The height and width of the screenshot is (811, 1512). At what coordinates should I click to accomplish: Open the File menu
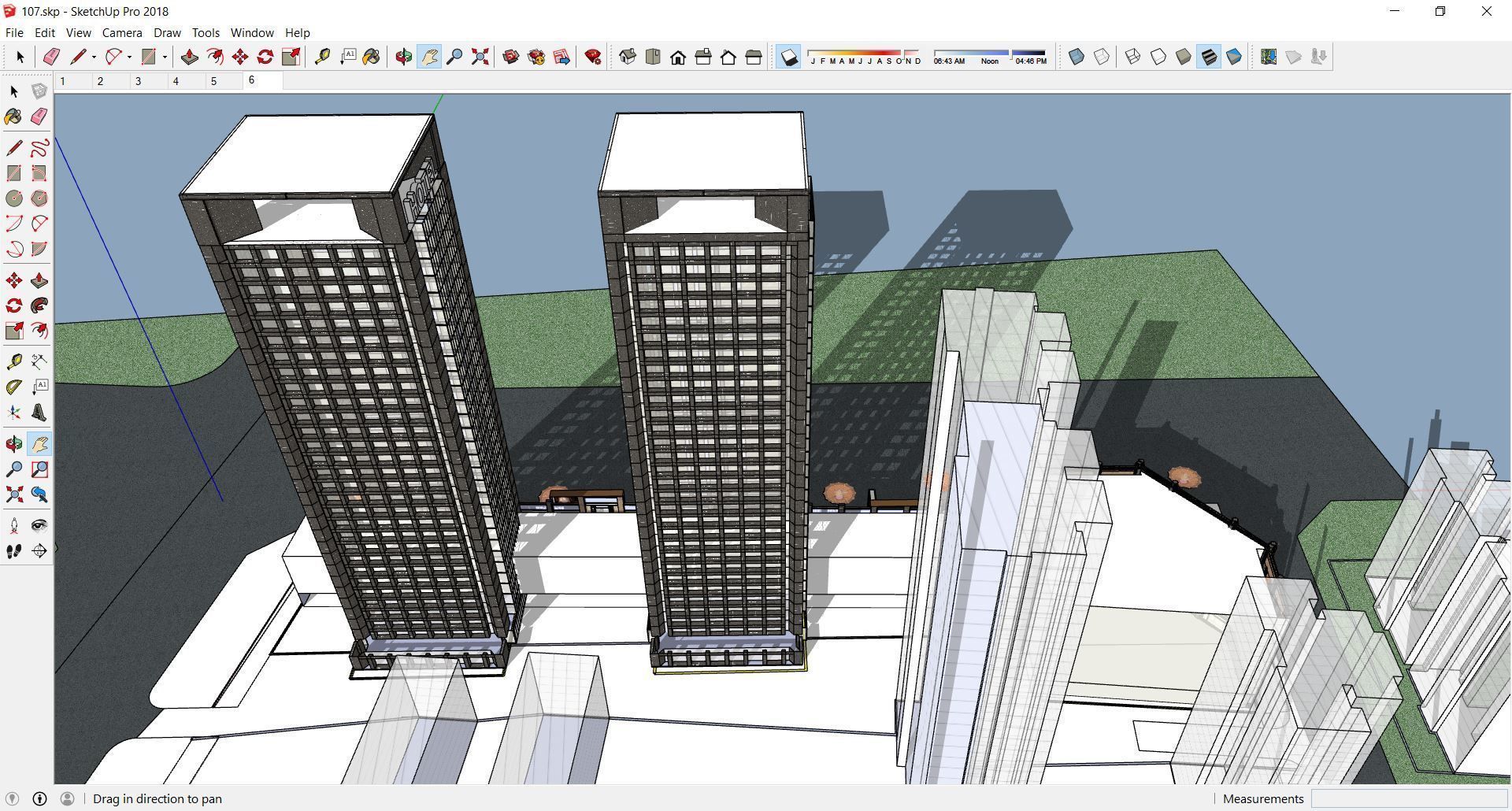(14, 32)
